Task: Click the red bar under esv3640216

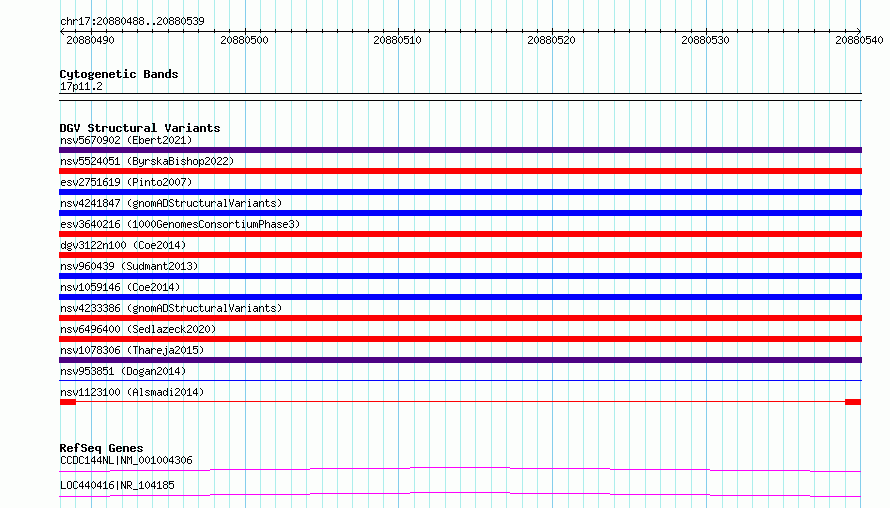Action: 460,234
